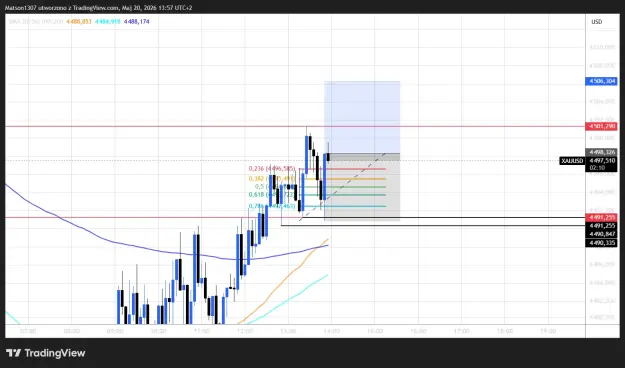Screen dimensions: 625x368
Task: Click the orange EMA value 4488,853
Action: pyautogui.click(x=79, y=22)
